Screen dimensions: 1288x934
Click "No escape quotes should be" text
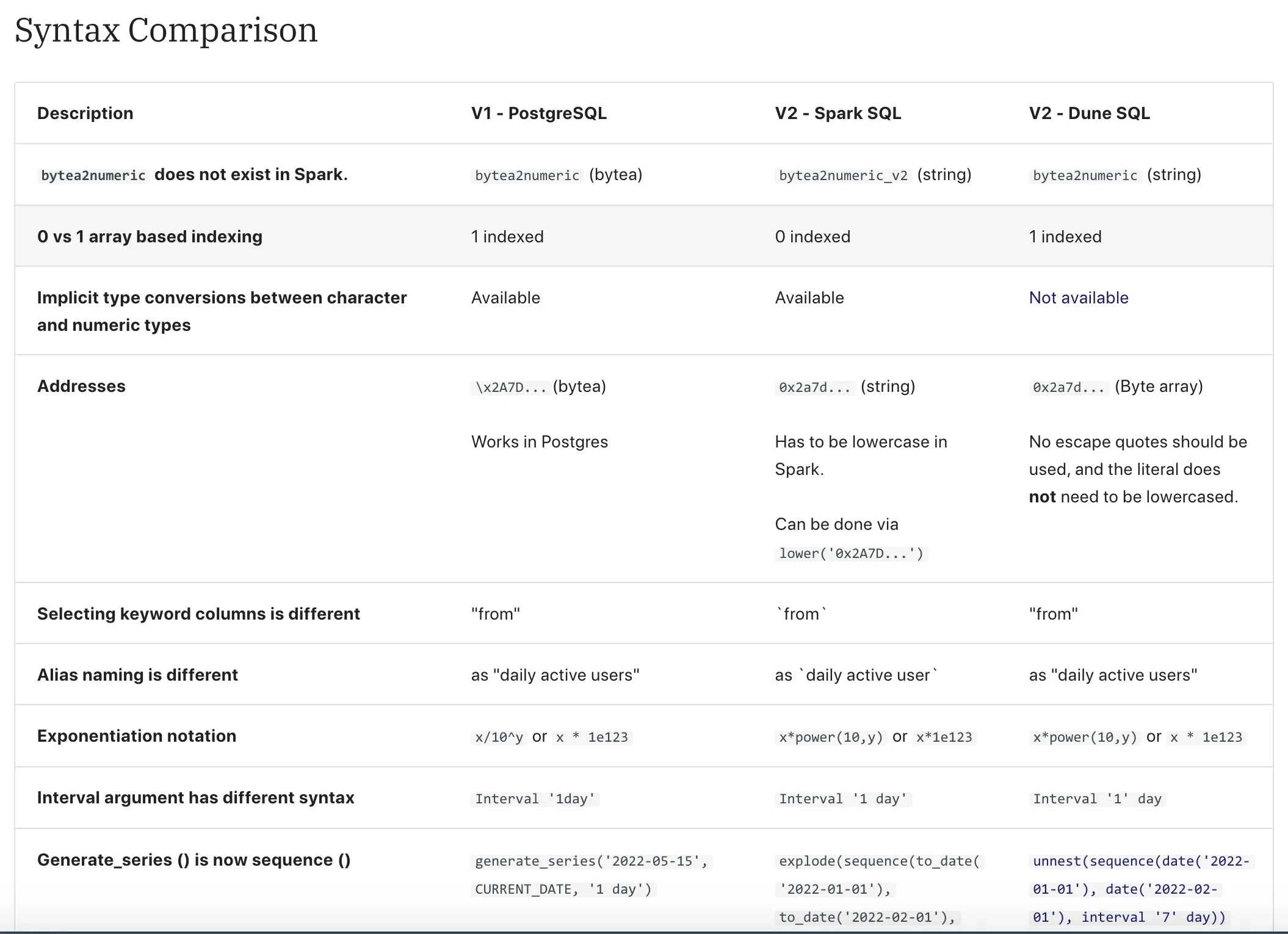(1138, 442)
